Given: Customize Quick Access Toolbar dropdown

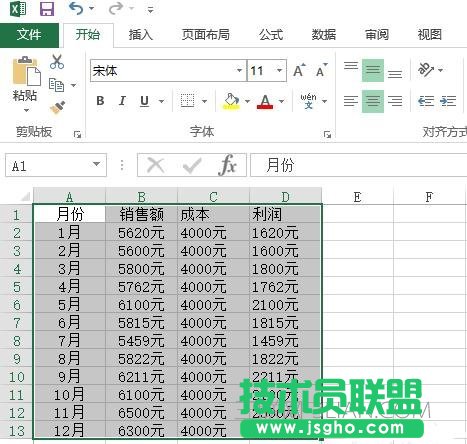Looking at the screenshot, I should pyautogui.click(x=151, y=10).
